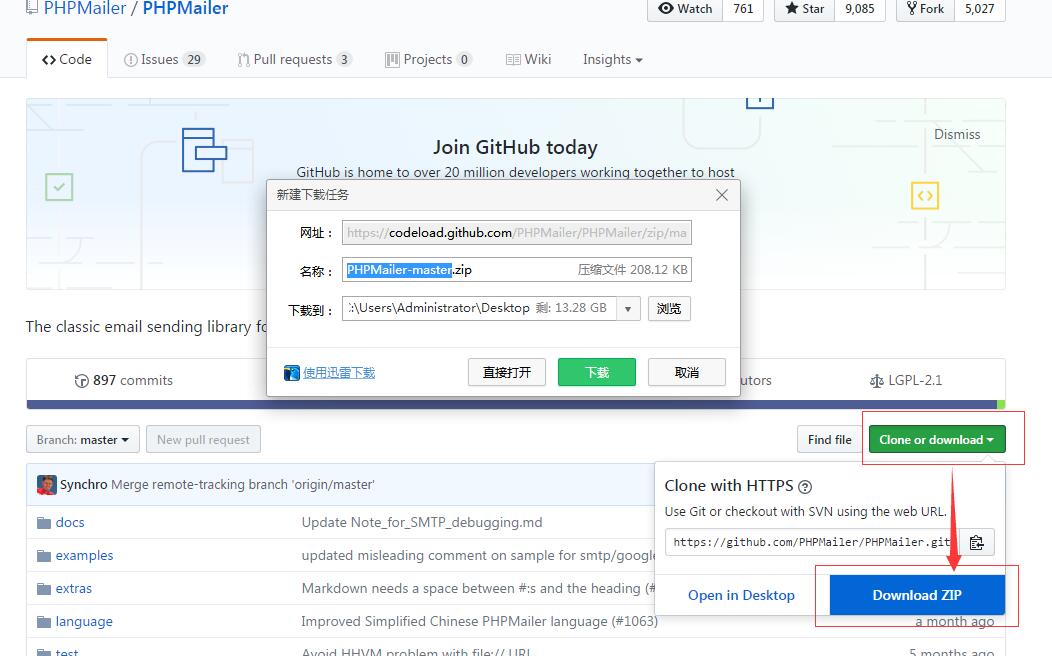Viewport: 1052px width, 656px height.
Task: Click the Browse button for download folder
Action: point(669,309)
